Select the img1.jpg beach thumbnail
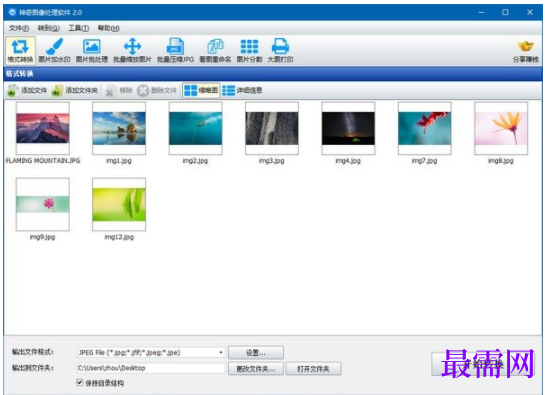Image resolution: width=553 pixels, height=395 pixels. (x=119, y=128)
